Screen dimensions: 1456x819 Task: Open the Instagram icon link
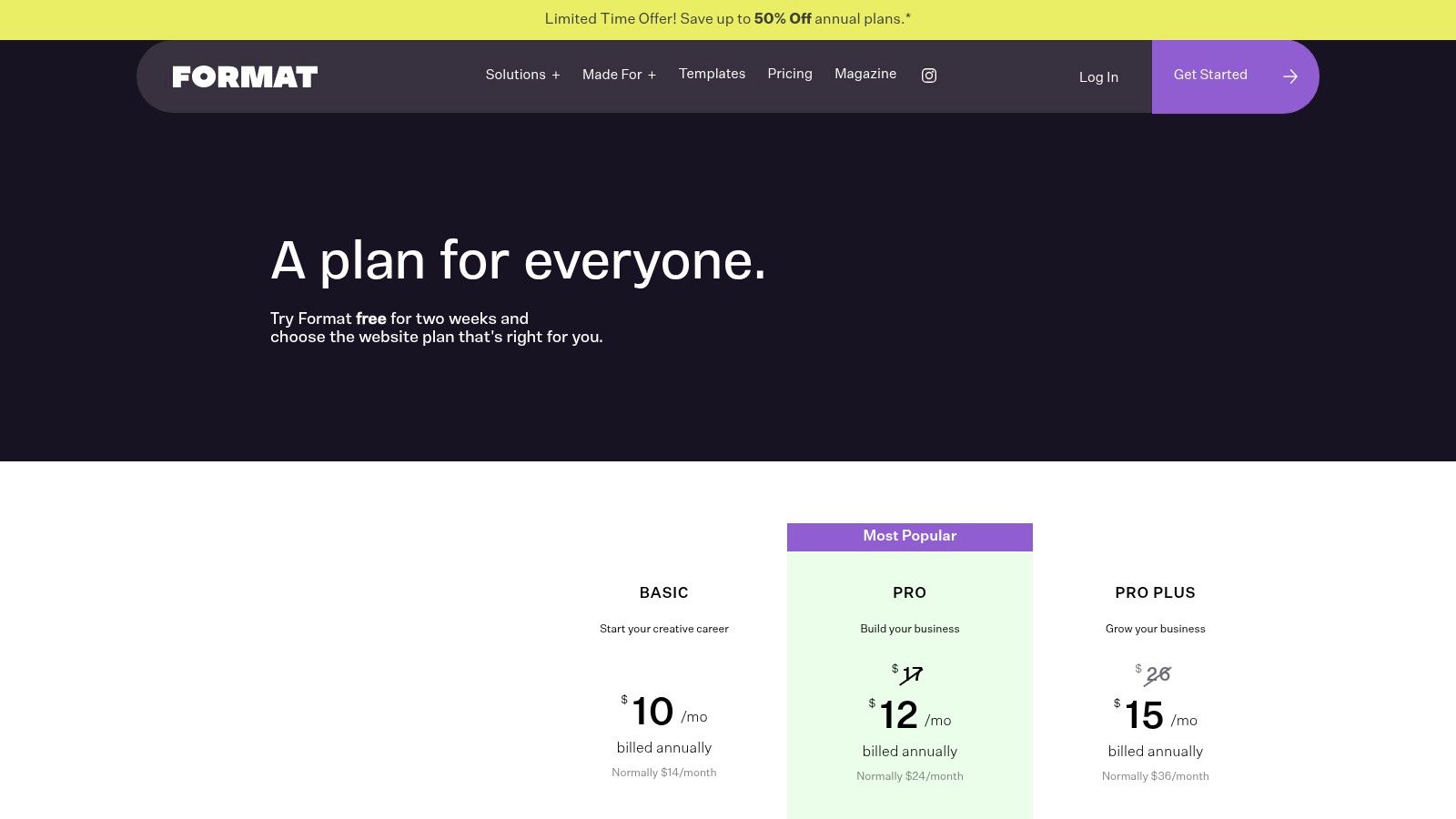929,76
